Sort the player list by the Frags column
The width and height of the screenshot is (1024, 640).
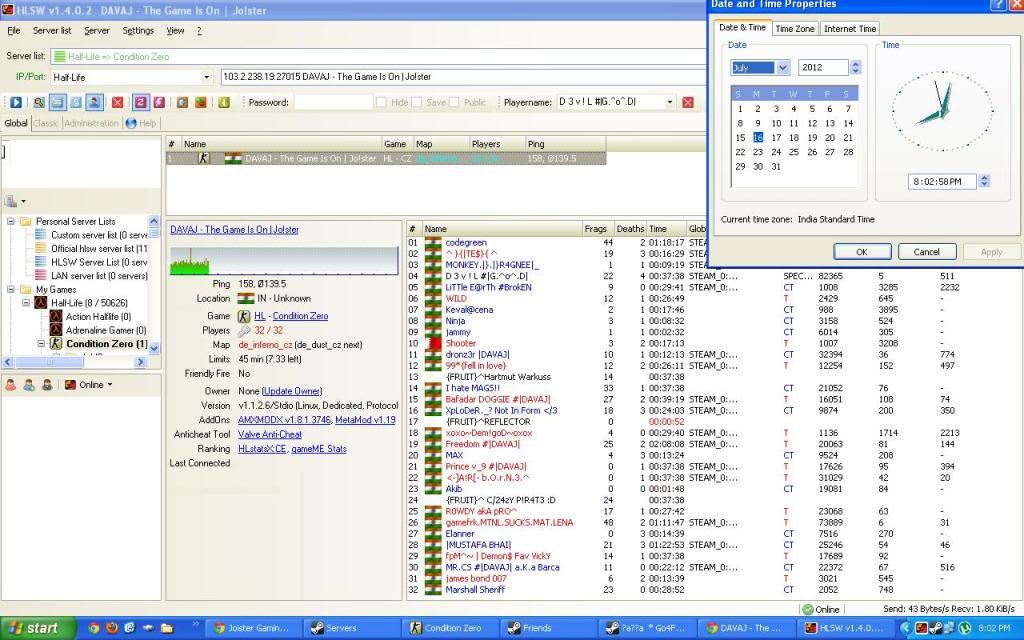pos(595,229)
